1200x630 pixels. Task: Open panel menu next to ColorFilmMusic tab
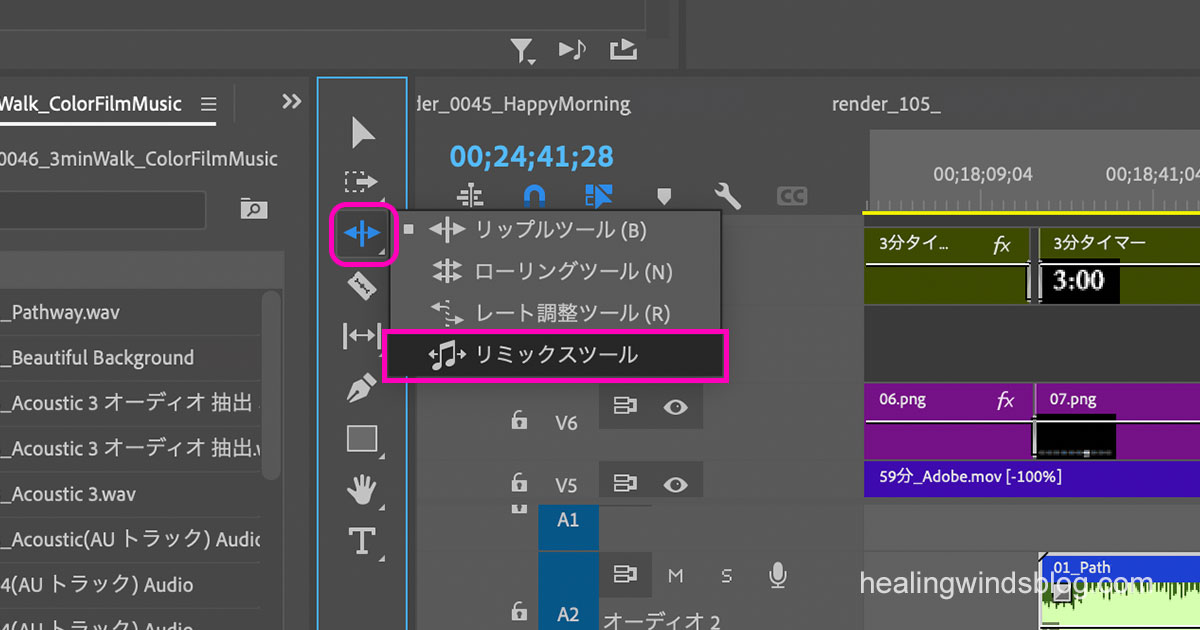pos(208,104)
